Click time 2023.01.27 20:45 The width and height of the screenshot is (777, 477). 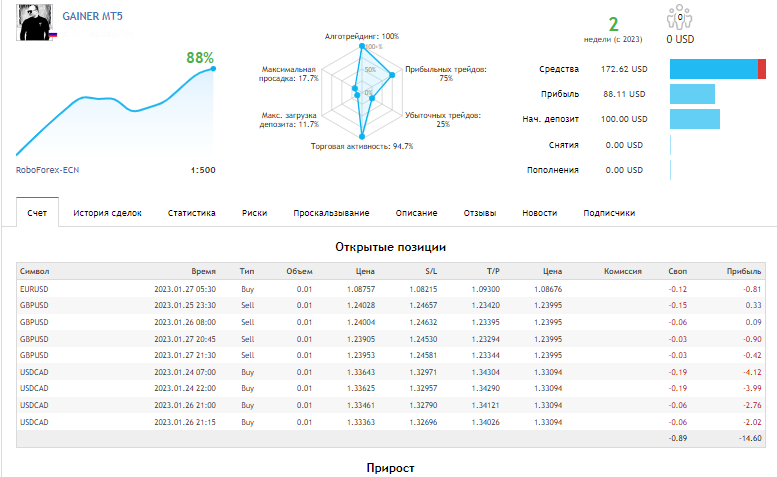[x=185, y=339]
